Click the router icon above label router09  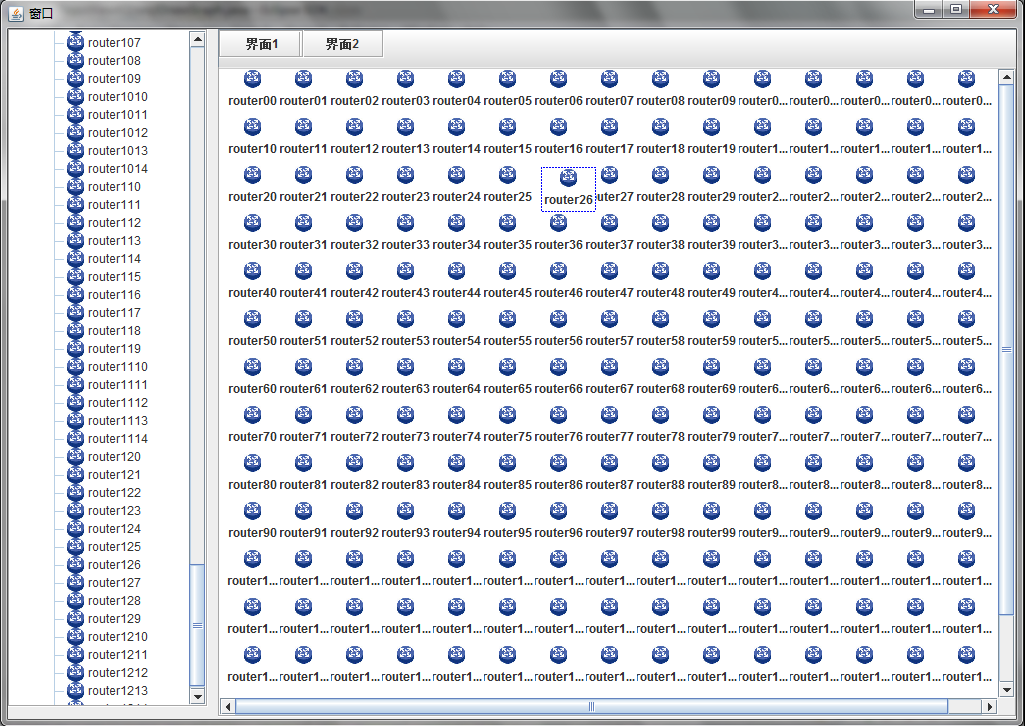(711, 79)
